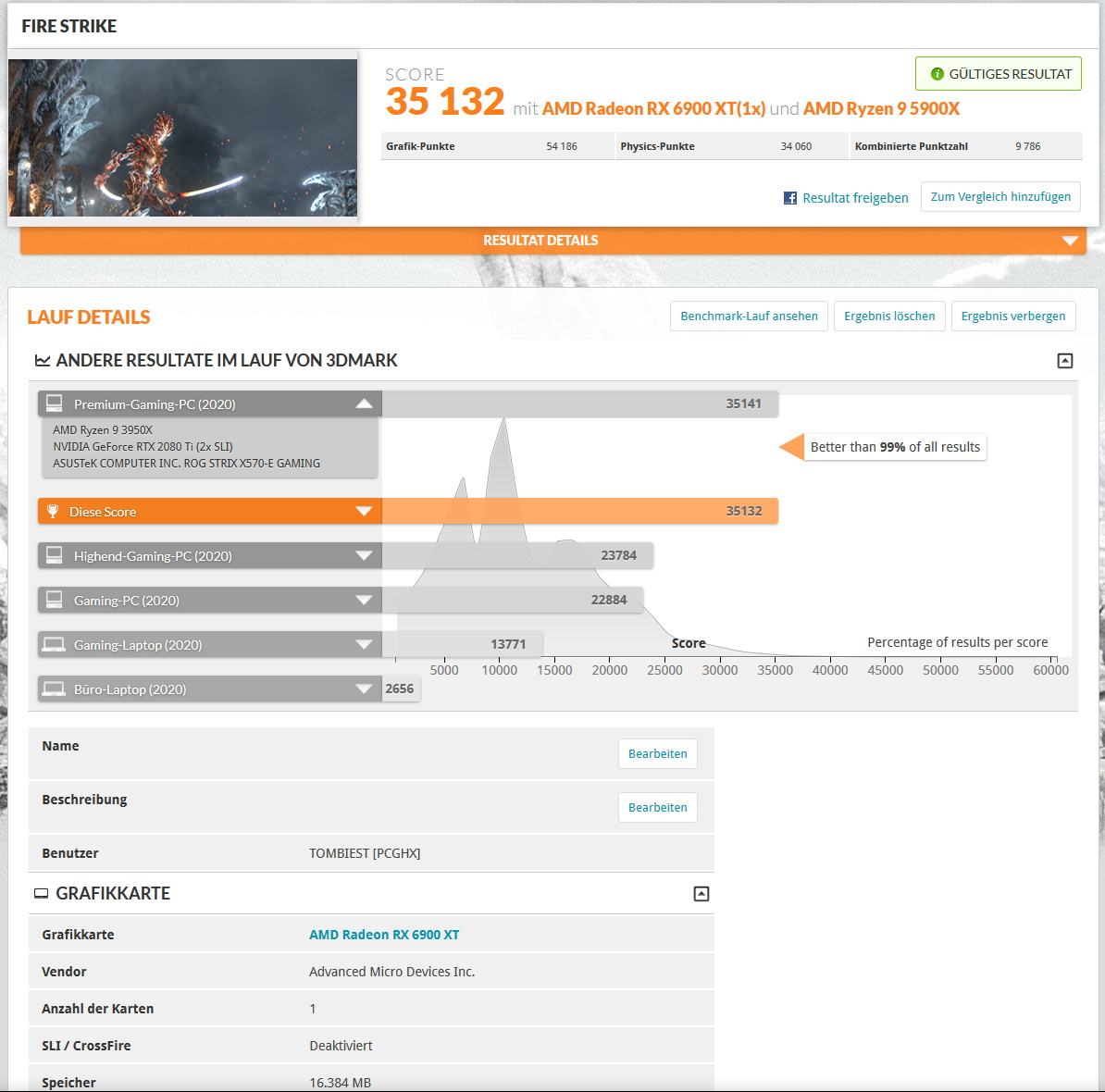
Task: Click the desktop icon for Highend-Gaming-PC
Action: point(55,555)
